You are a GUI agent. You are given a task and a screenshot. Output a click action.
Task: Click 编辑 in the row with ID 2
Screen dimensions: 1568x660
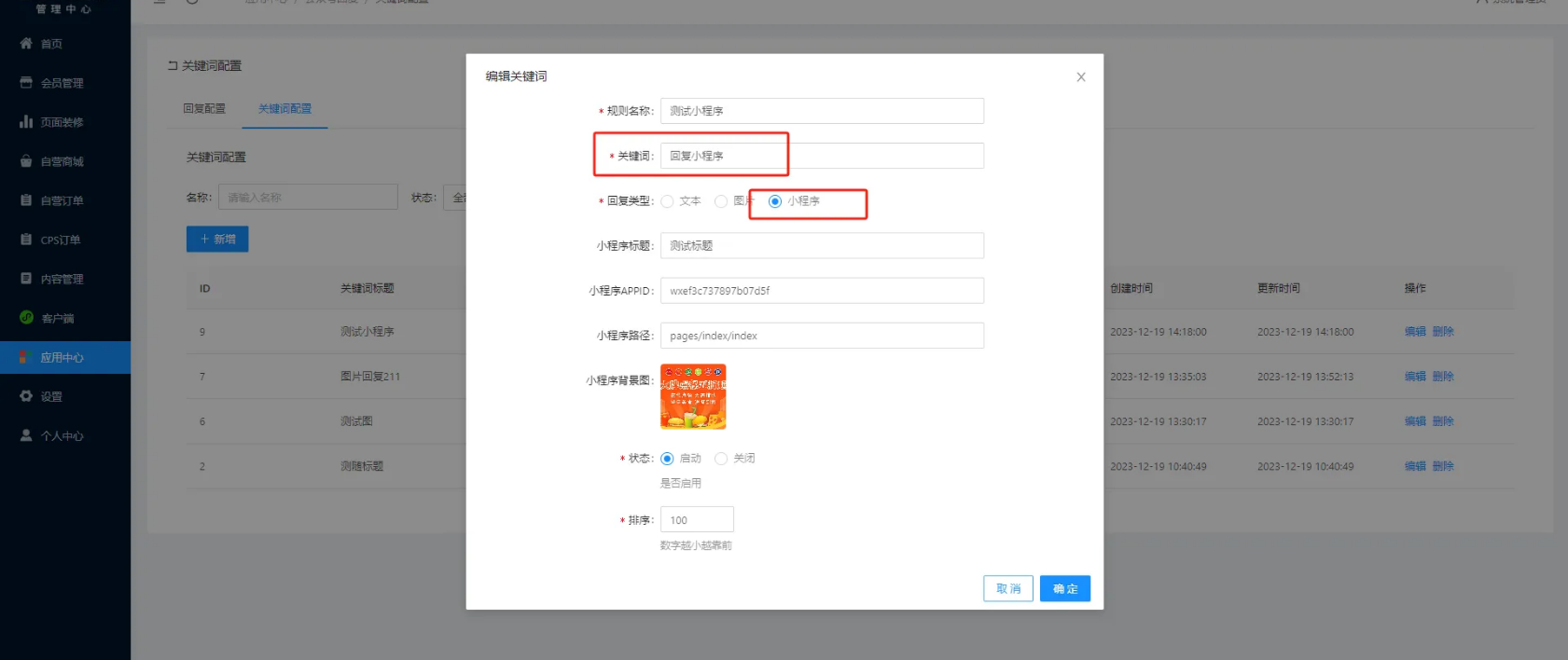pos(1415,466)
